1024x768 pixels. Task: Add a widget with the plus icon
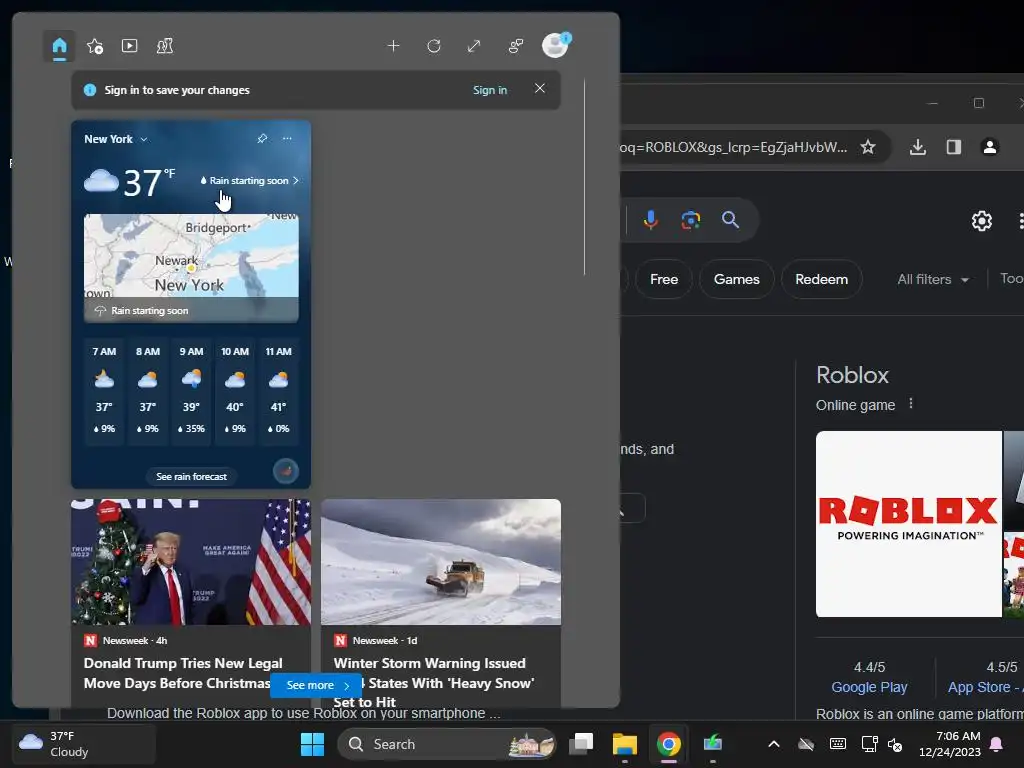coord(393,46)
